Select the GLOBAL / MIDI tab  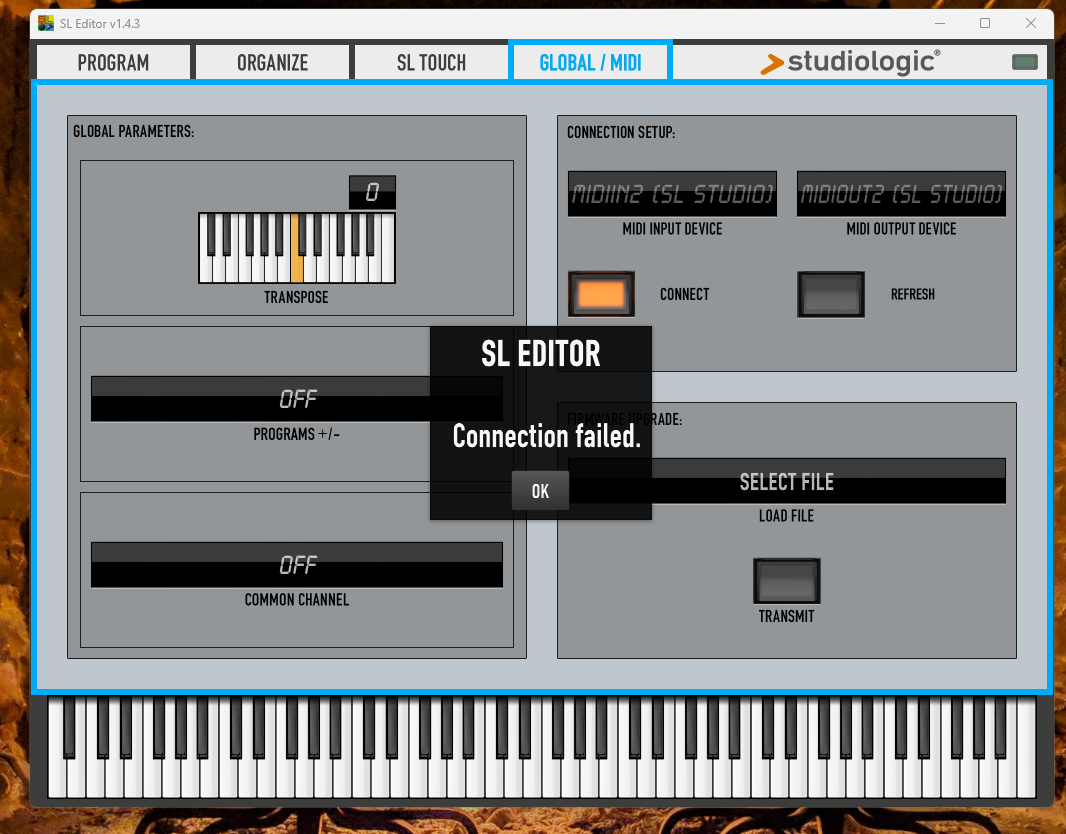(590, 63)
